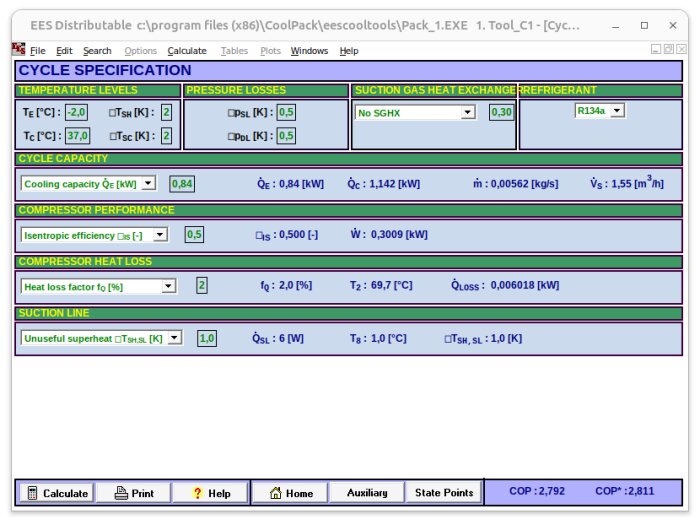The width and height of the screenshot is (700, 525).
Task: Click the cooling capacity value field 0,84
Action: [182, 184]
